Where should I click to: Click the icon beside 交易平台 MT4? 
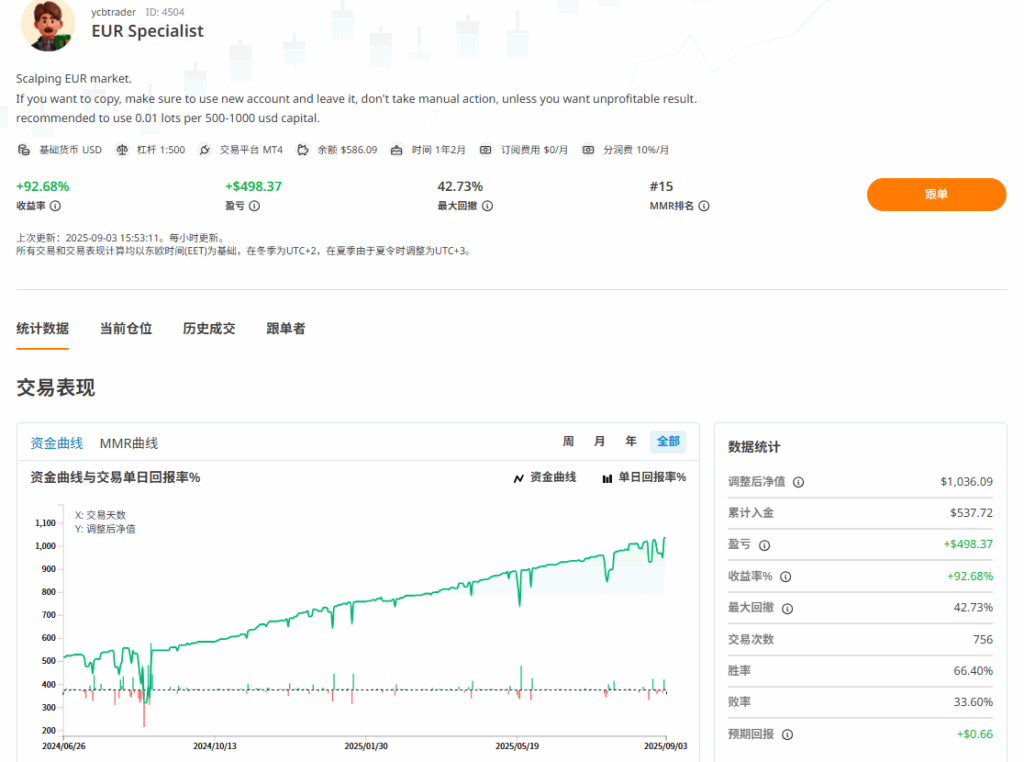[205, 150]
